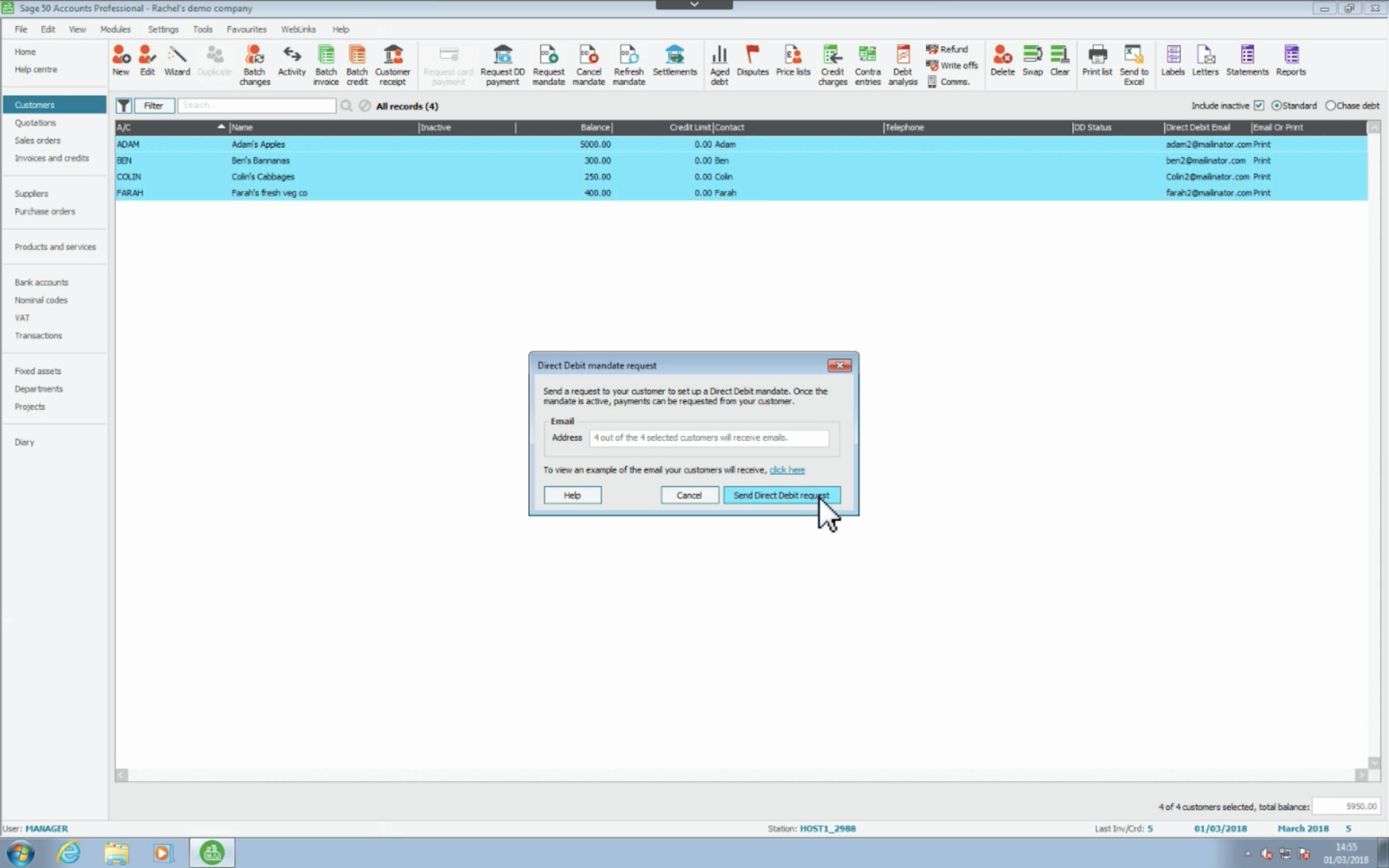Click Send Direct Debit request button
The image size is (1389, 868).
[781, 495]
